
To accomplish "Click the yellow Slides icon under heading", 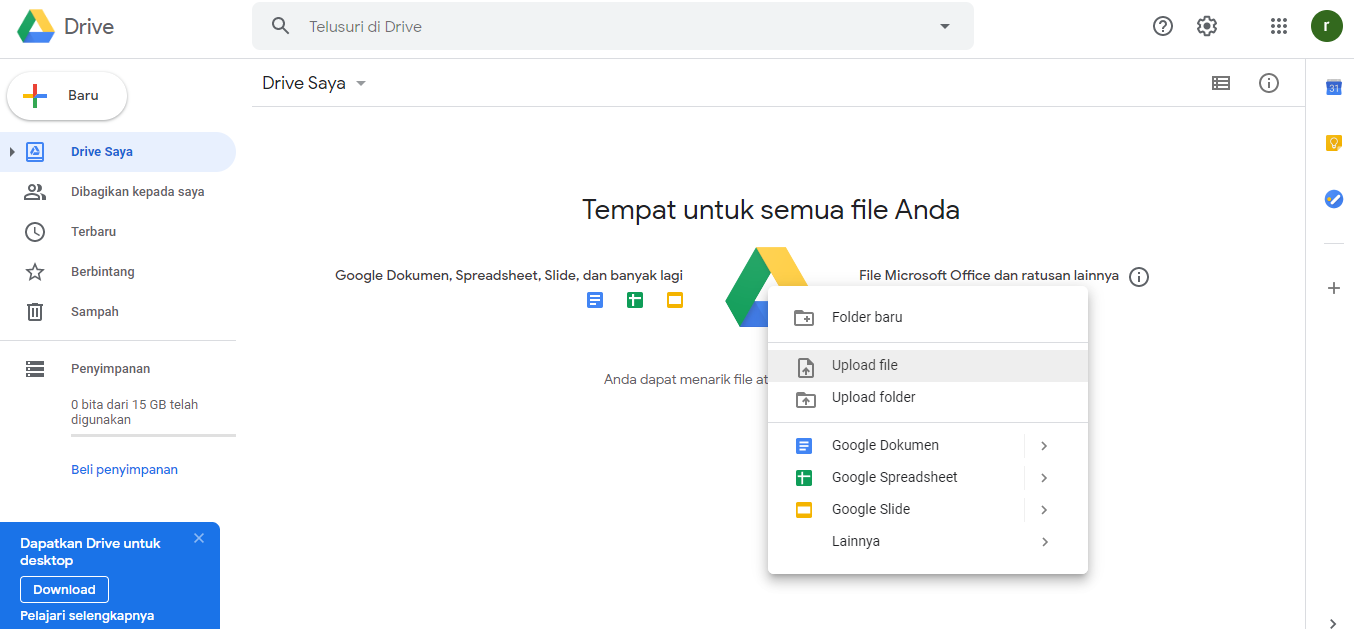I will (x=675, y=300).
